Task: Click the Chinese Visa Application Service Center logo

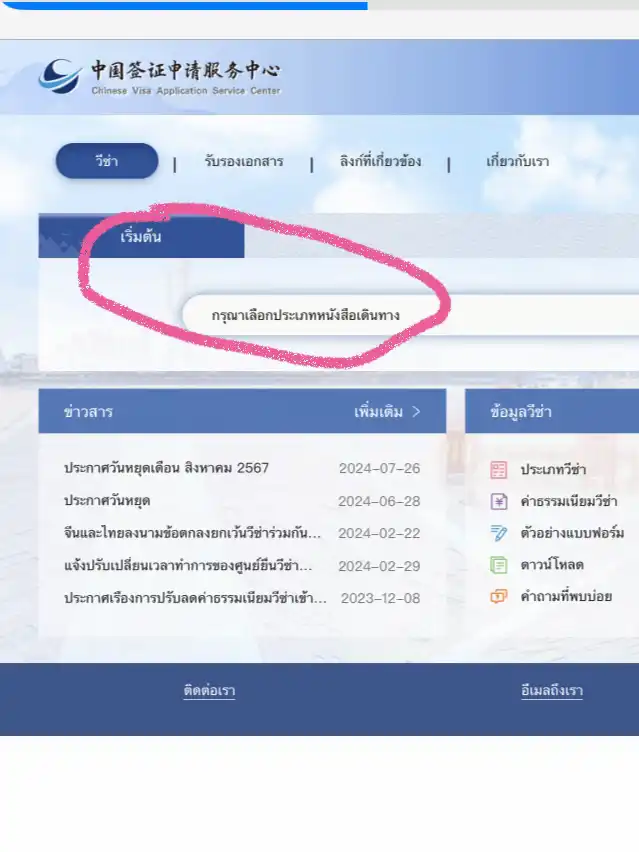Action: pyautogui.click(x=160, y=77)
